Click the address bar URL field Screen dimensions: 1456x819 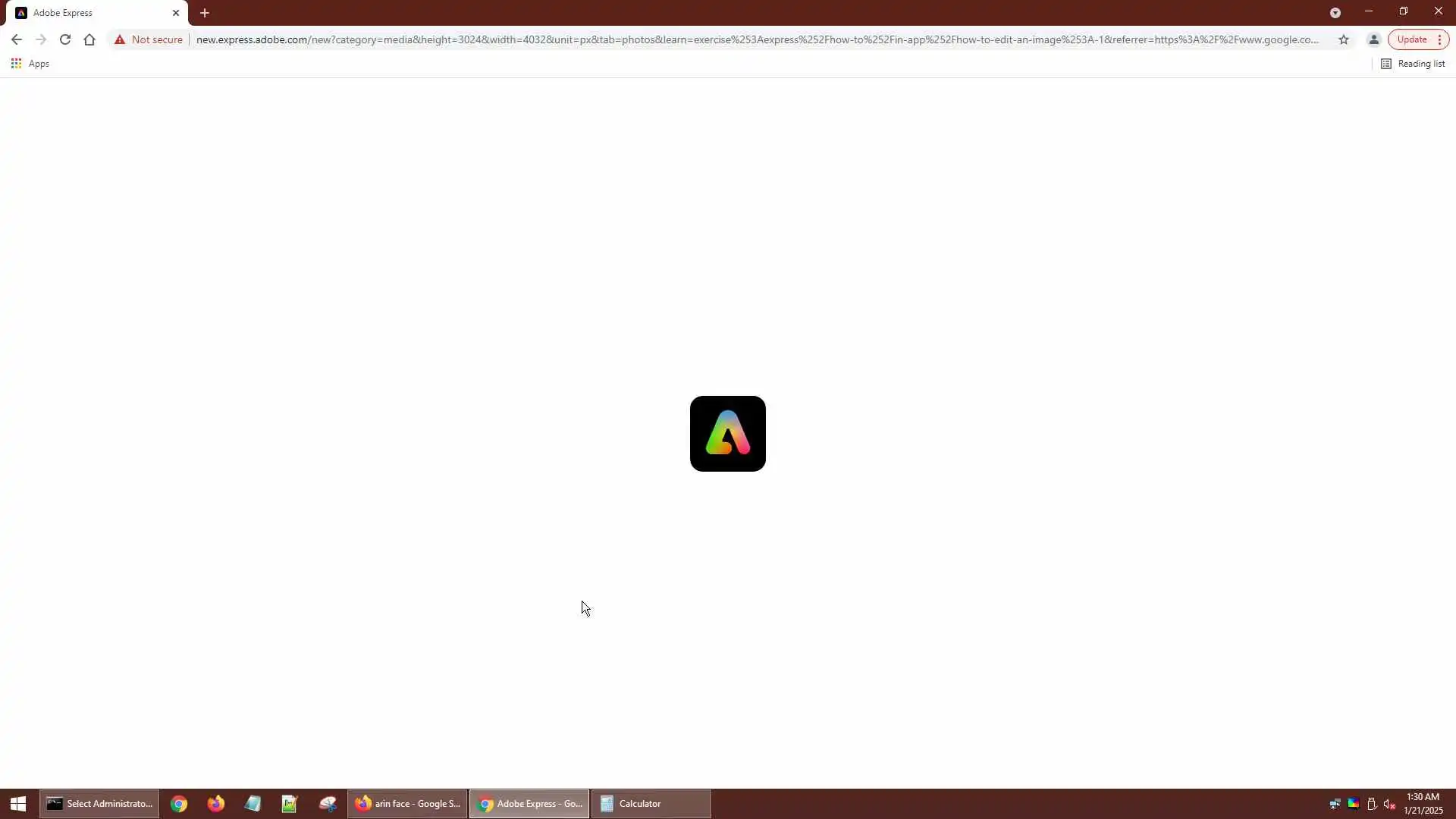click(x=758, y=39)
